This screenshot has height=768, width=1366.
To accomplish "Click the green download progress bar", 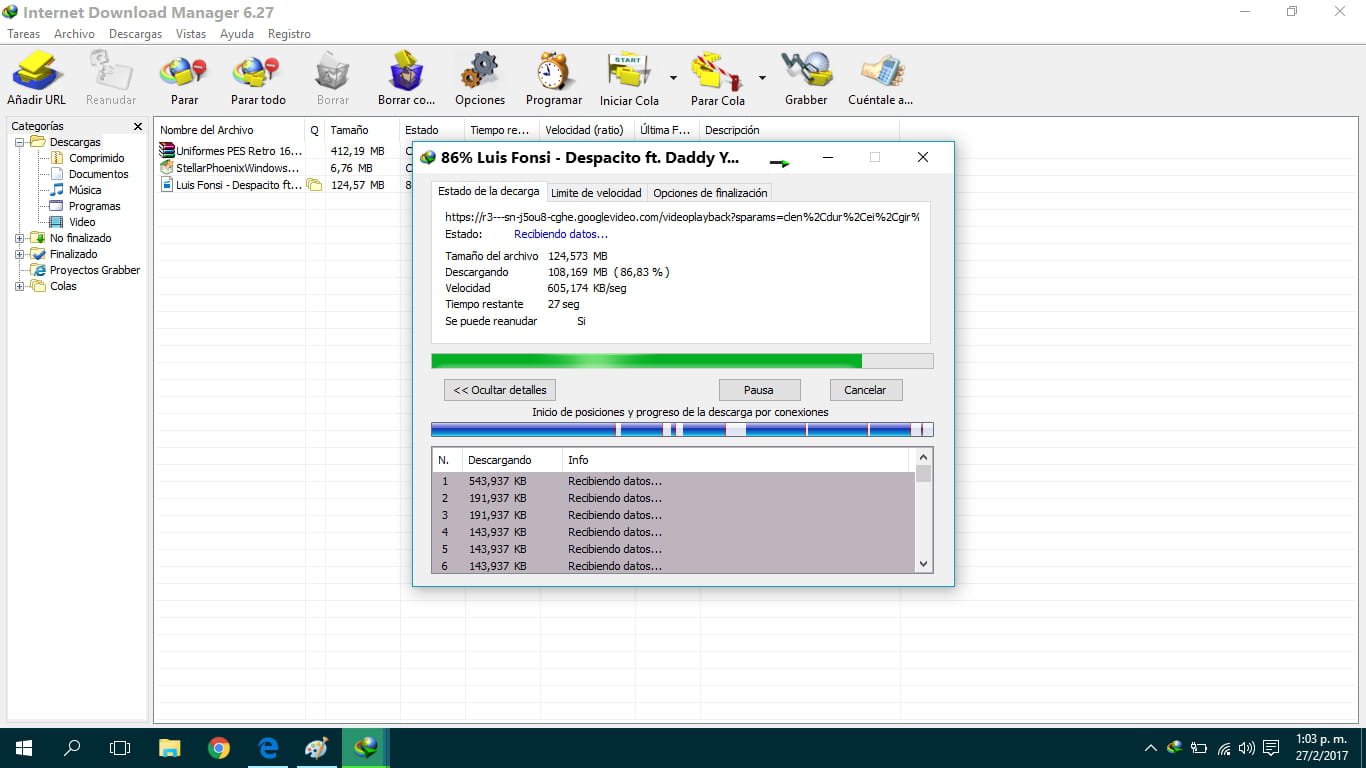I will 682,361.
